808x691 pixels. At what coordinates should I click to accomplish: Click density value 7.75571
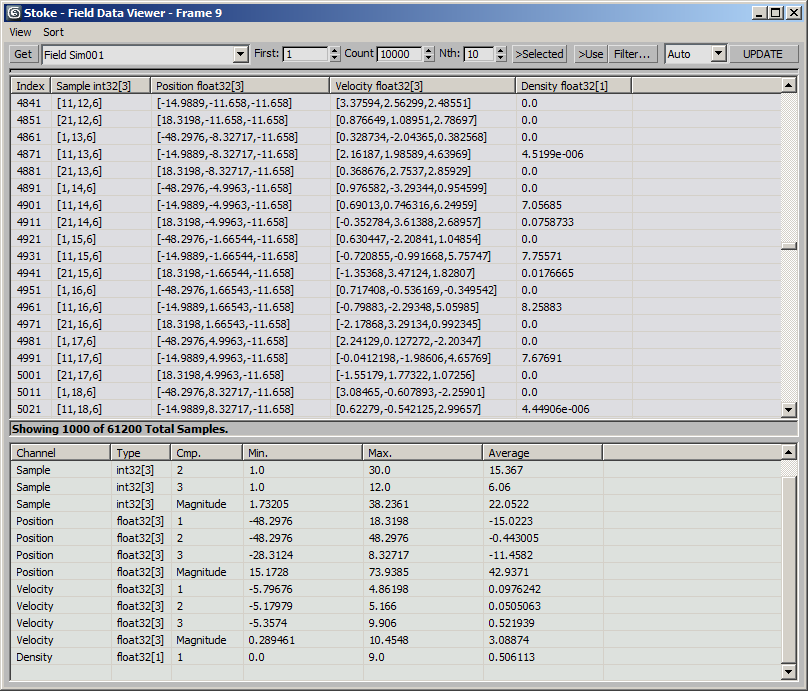pyautogui.click(x=541, y=256)
